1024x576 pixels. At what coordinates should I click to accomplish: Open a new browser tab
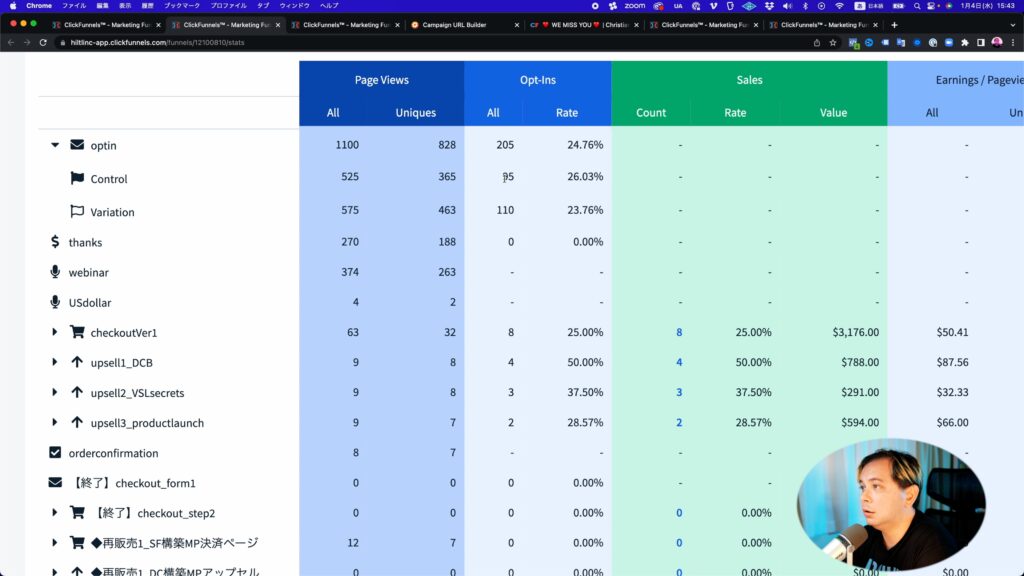[x=894, y=24]
